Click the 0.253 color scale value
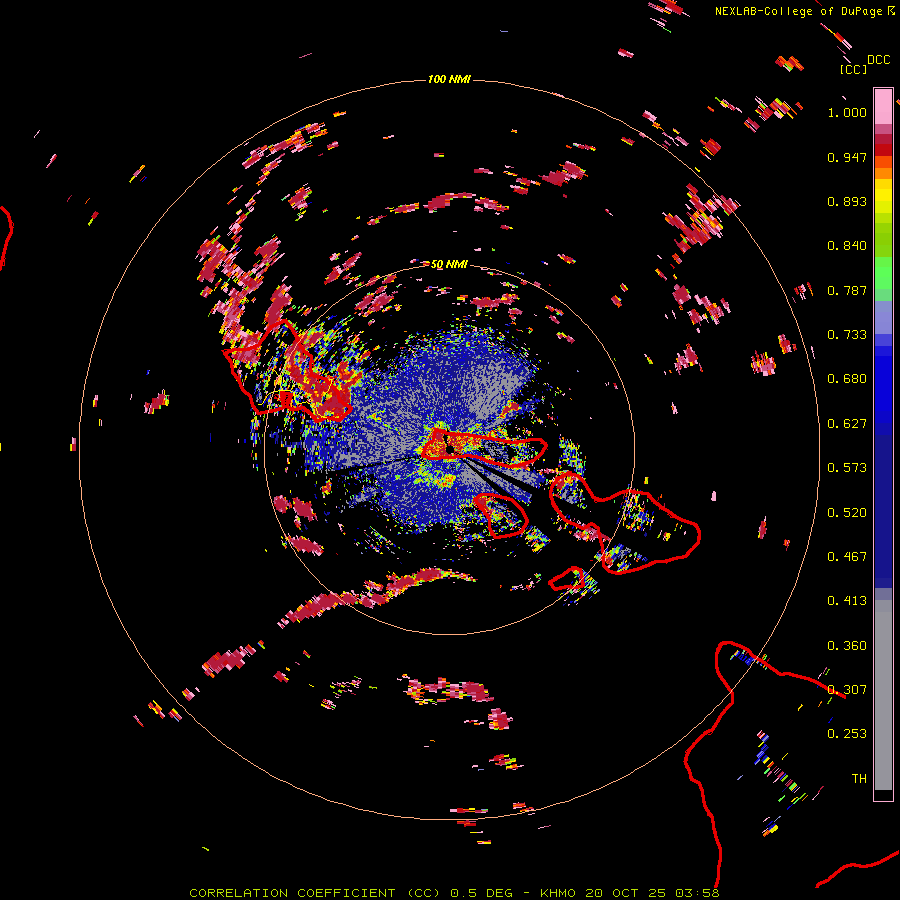 tap(847, 734)
